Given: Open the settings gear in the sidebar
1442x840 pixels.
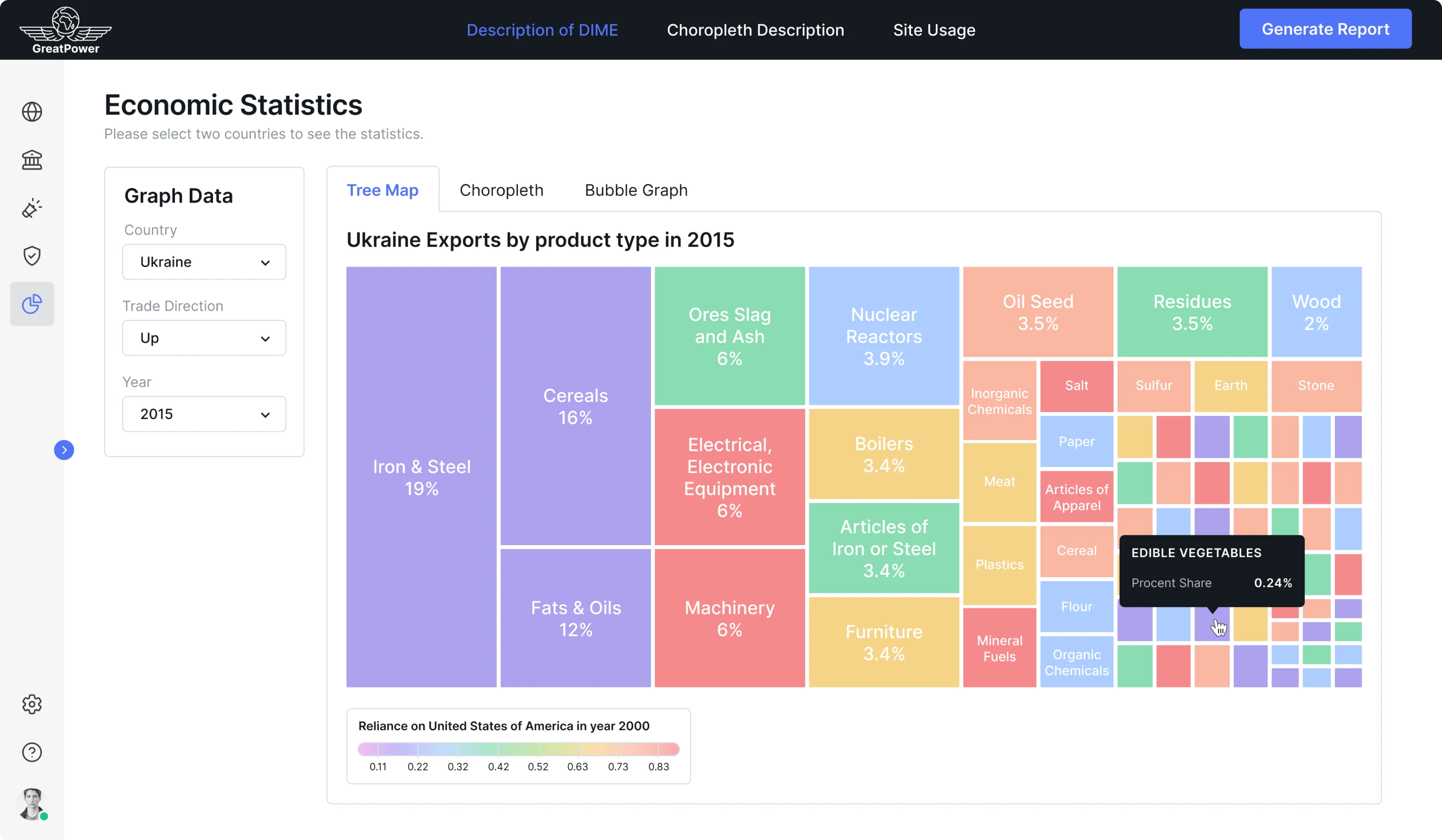Looking at the screenshot, I should pyautogui.click(x=32, y=705).
